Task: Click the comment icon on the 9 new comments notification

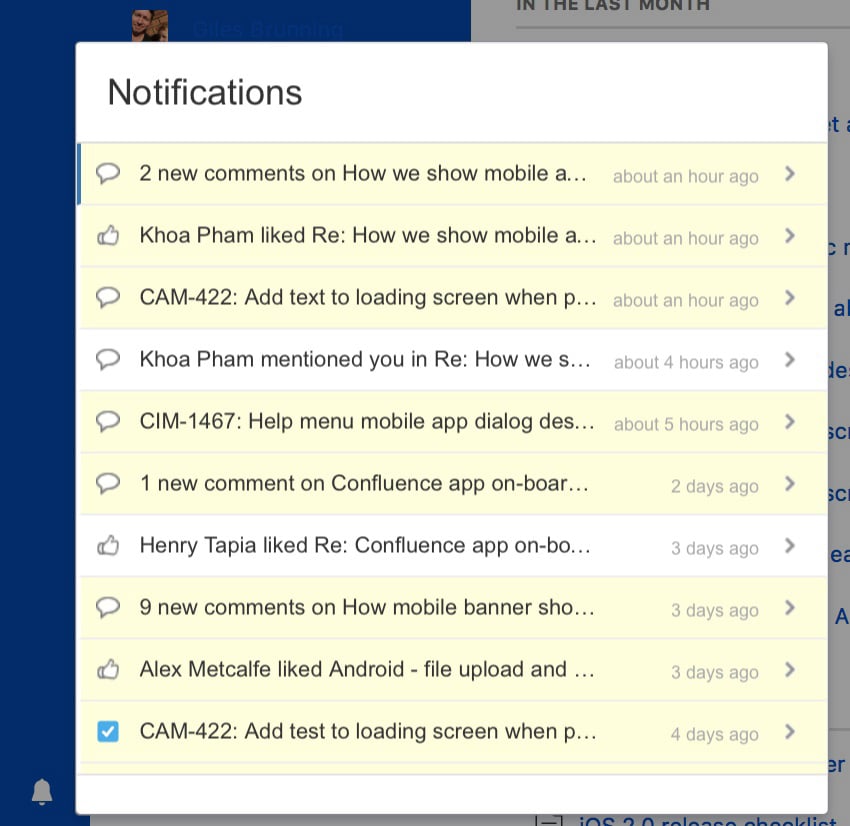Action: pos(108,606)
